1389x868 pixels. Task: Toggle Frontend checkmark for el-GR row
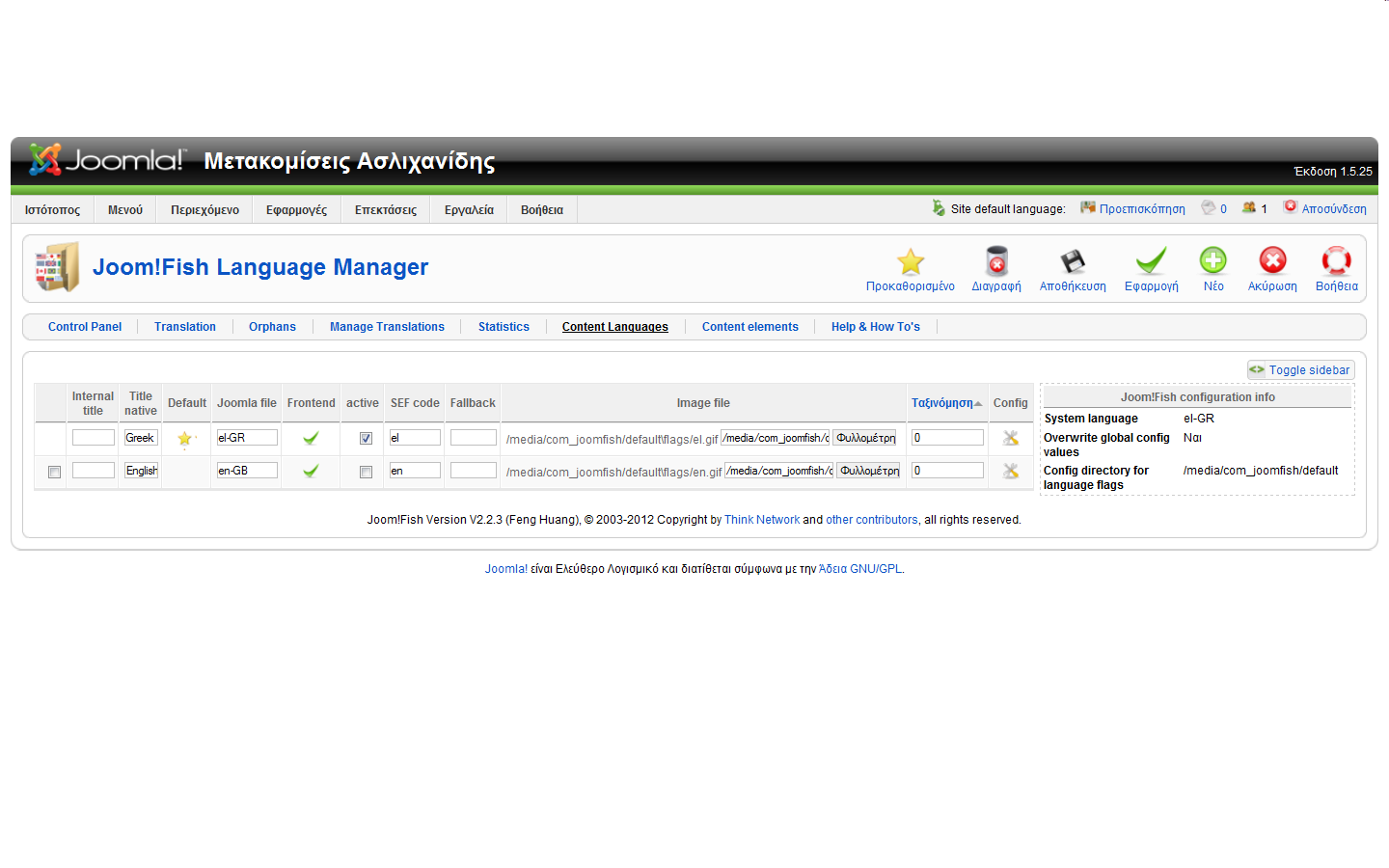311,438
